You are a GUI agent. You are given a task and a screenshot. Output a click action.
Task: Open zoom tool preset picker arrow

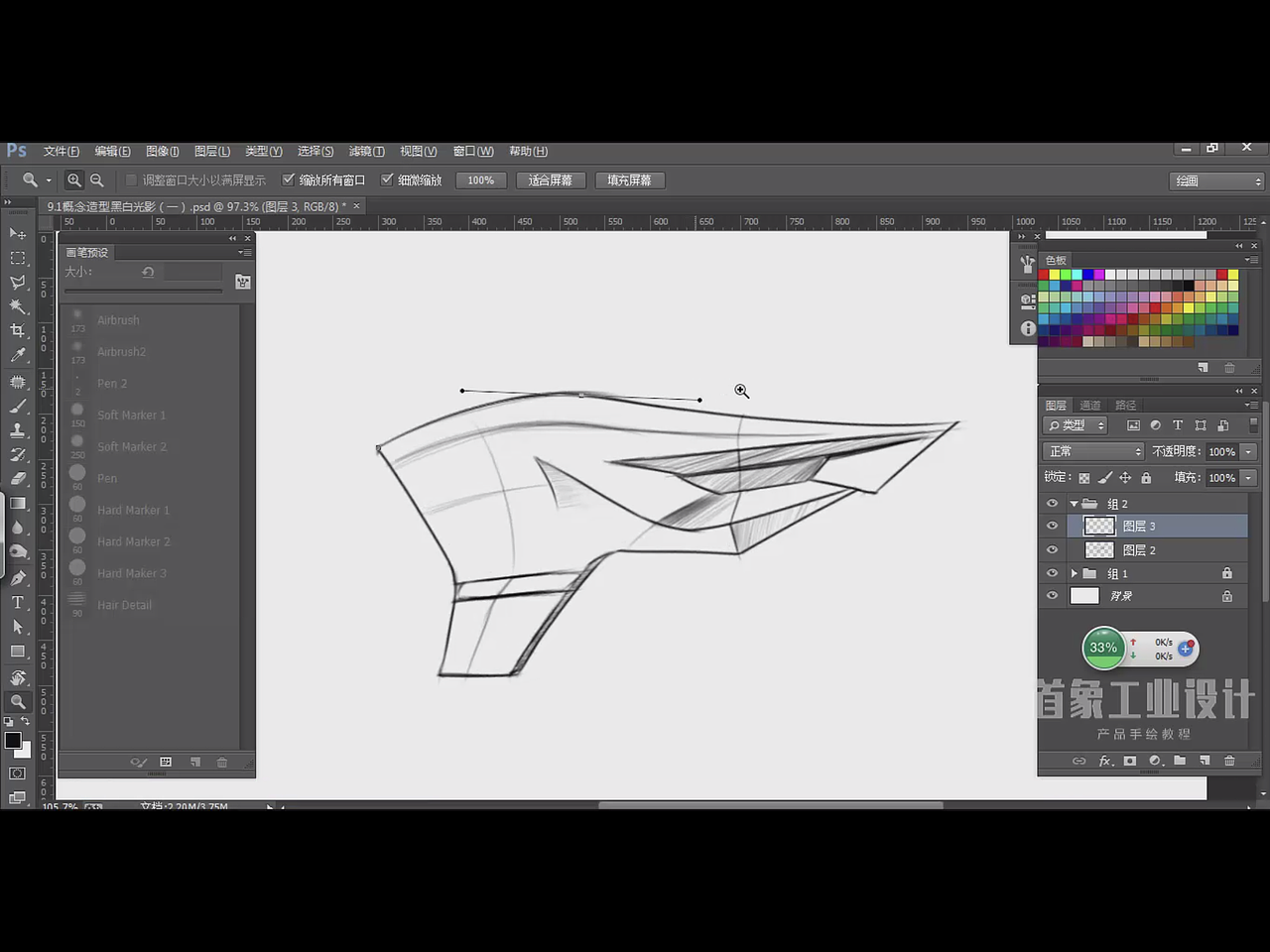coord(49,180)
